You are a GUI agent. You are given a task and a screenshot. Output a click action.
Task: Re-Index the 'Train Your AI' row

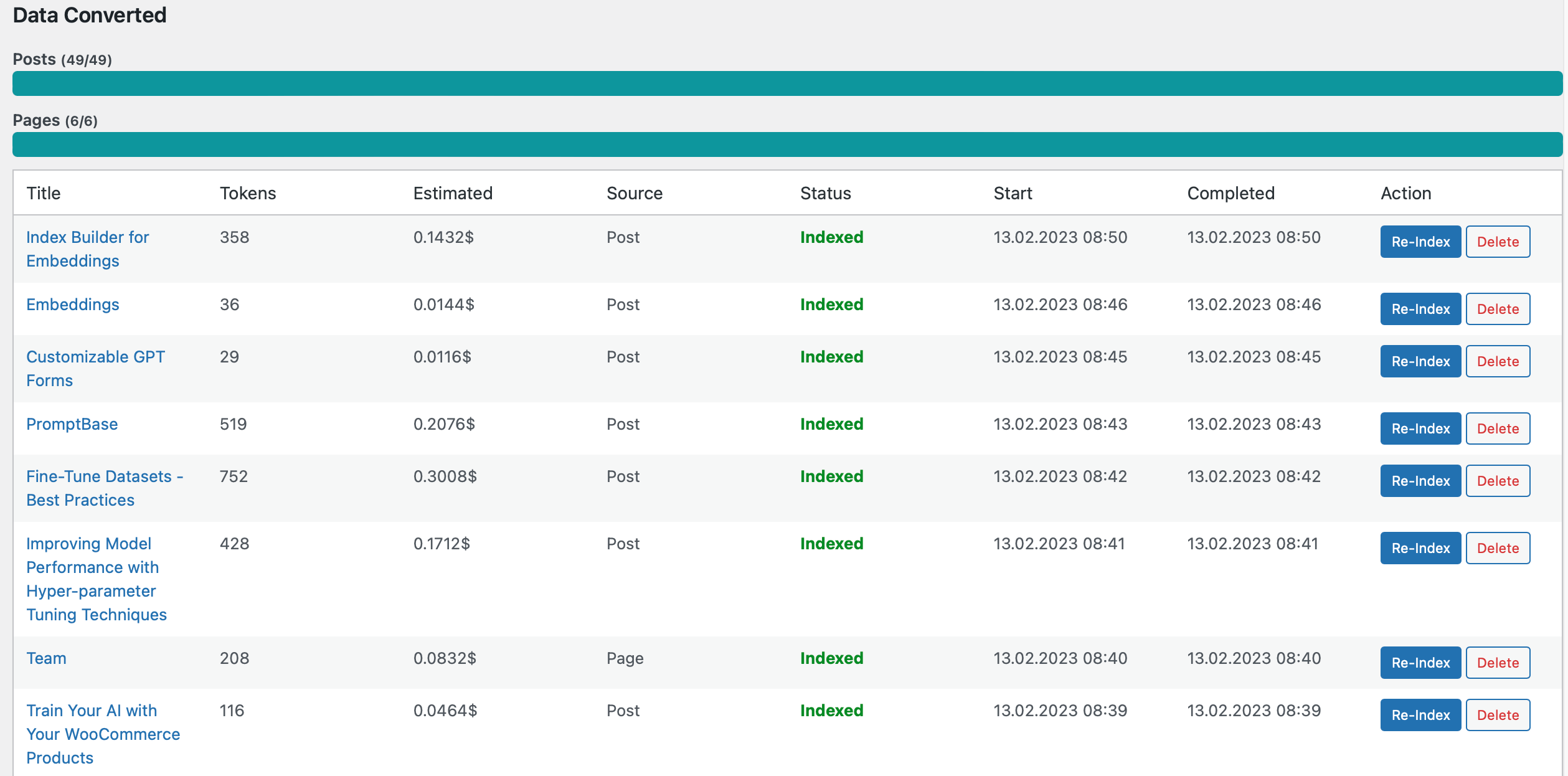point(1420,715)
